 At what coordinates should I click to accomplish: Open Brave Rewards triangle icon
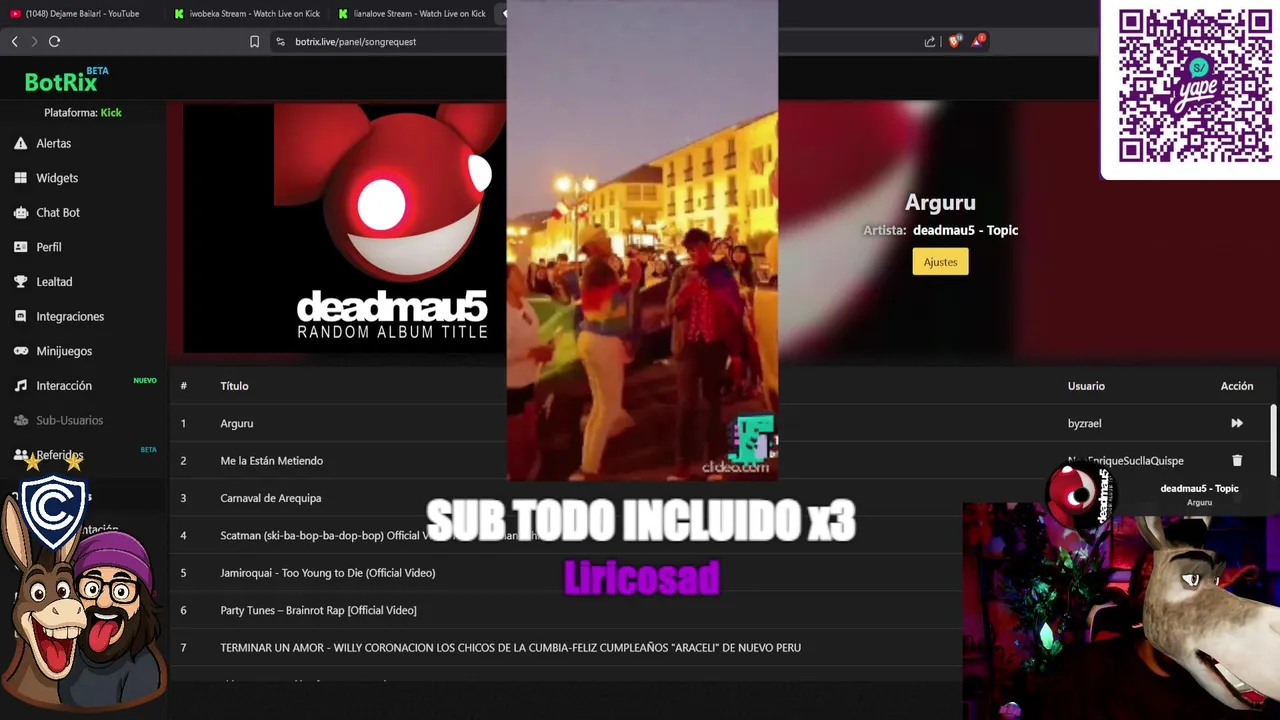(x=977, y=41)
